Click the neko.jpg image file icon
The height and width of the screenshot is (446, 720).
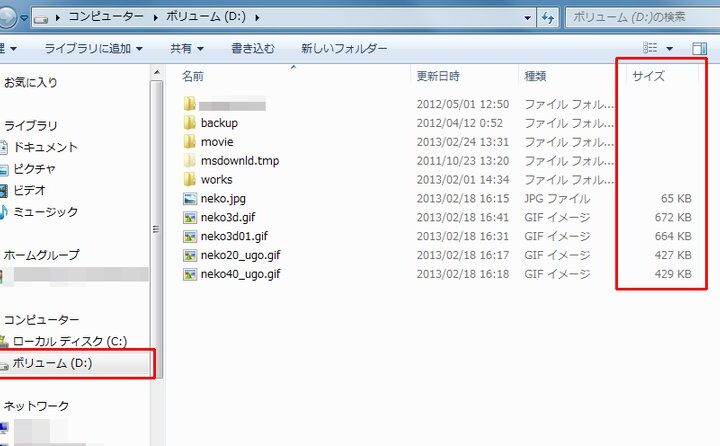(190, 199)
